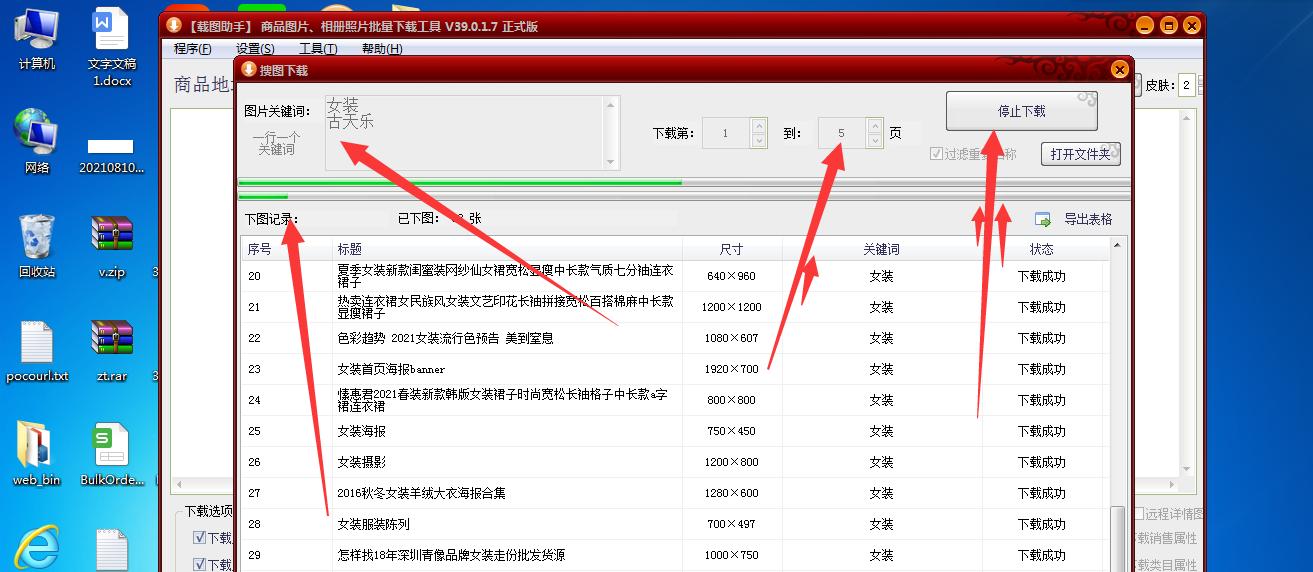Increase the 到 end page value
Viewport: 1313px width, 572px height.
click(x=875, y=126)
